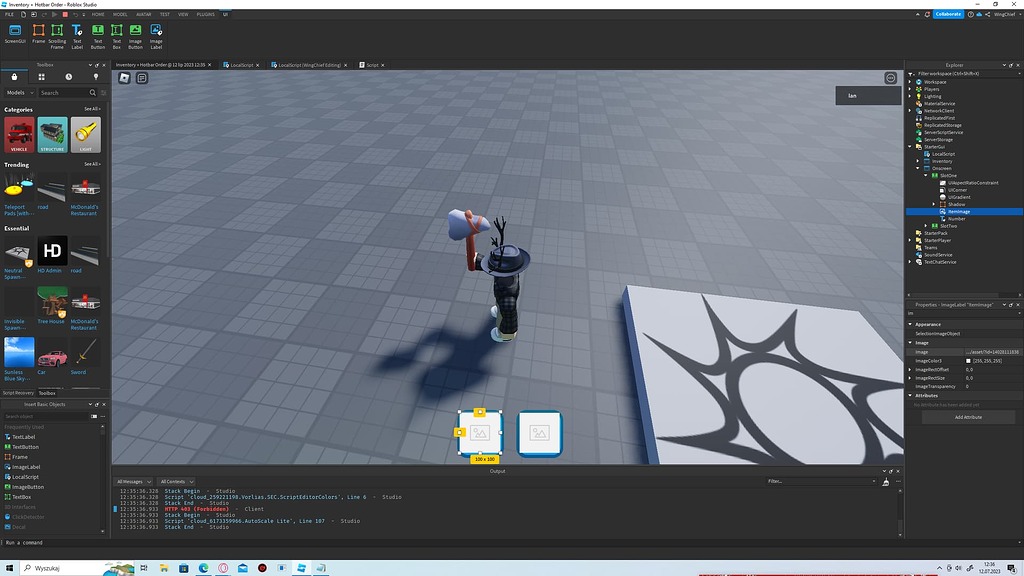Click the Toolbox search magnifier icon
1024x576 pixels.
93,93
